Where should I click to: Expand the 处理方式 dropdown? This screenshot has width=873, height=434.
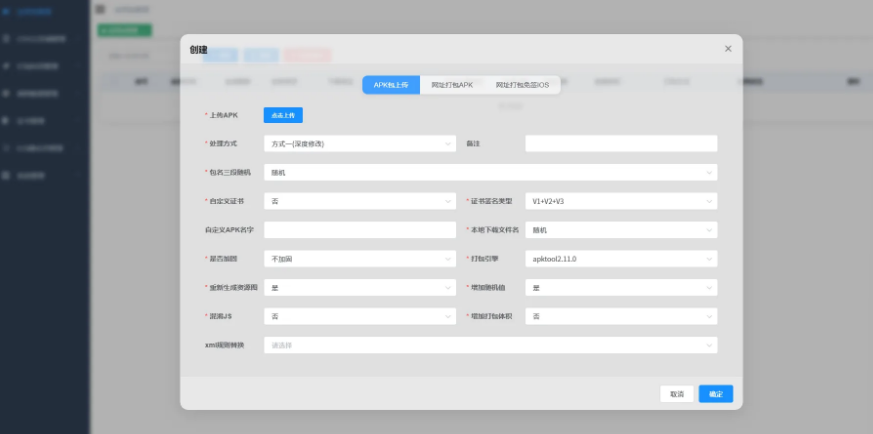360,144
